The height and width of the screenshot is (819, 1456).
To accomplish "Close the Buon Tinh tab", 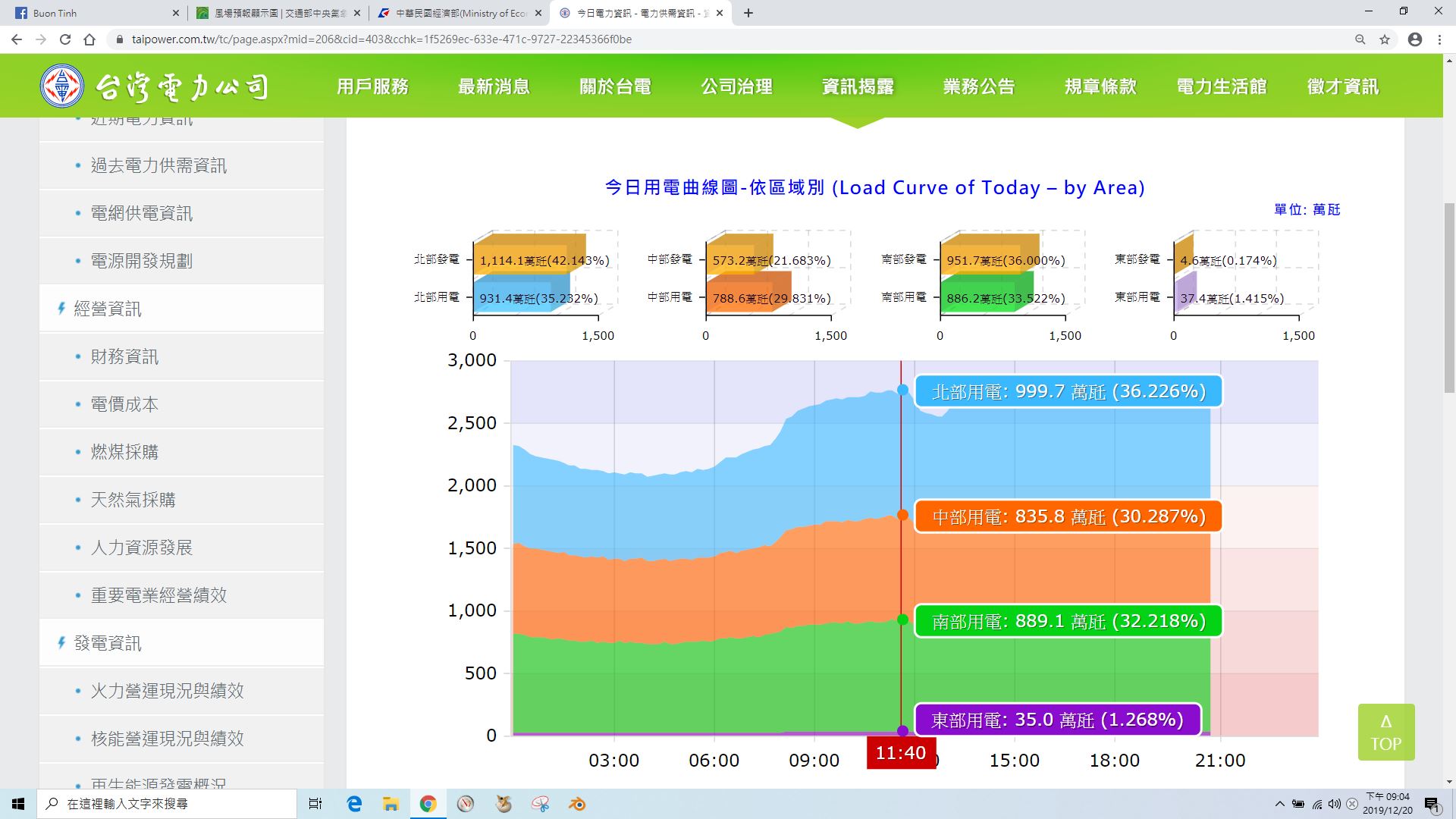I will (x=175, y=13).
